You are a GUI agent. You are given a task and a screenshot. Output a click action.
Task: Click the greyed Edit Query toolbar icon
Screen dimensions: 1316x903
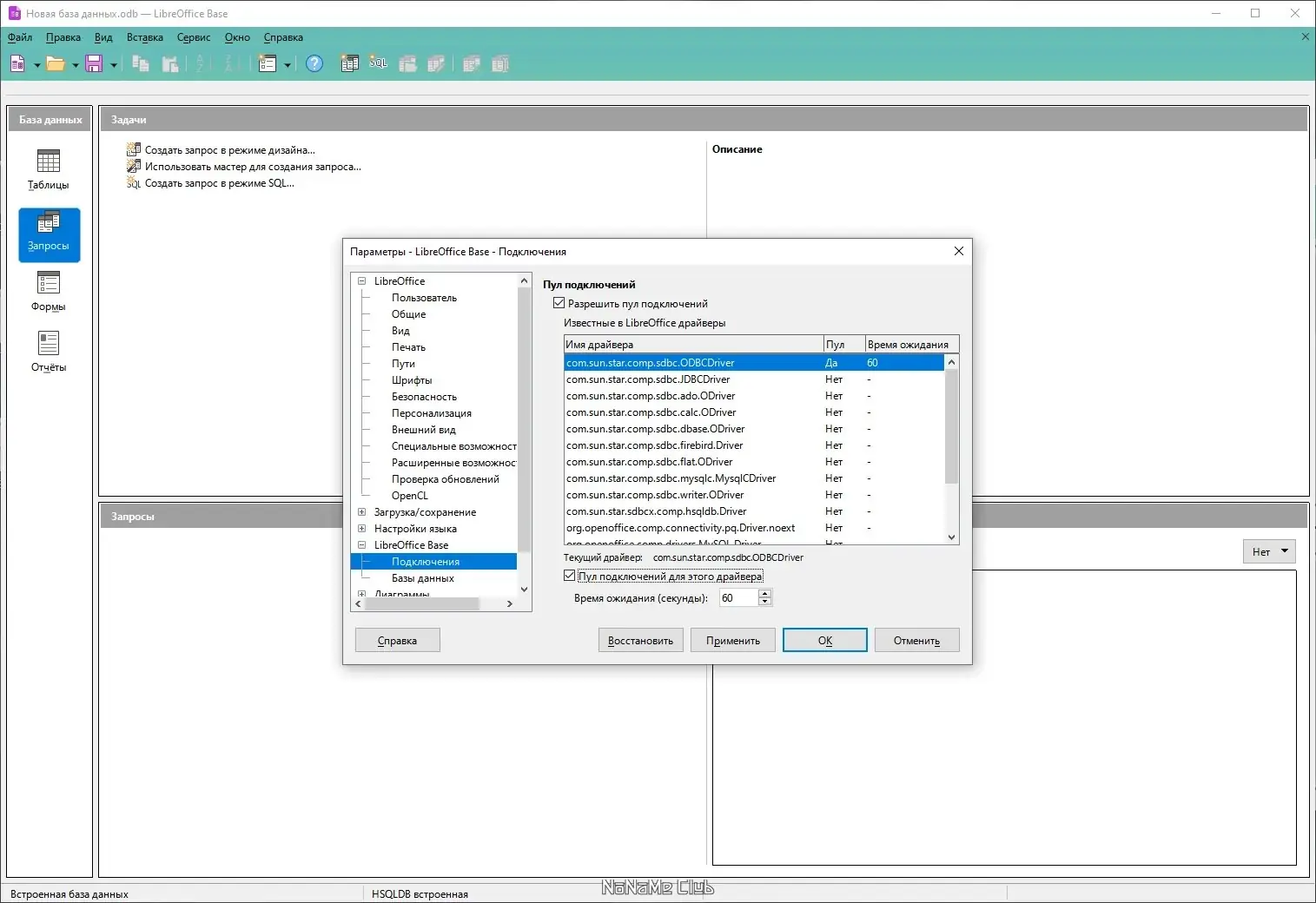(x=436, y=63)
